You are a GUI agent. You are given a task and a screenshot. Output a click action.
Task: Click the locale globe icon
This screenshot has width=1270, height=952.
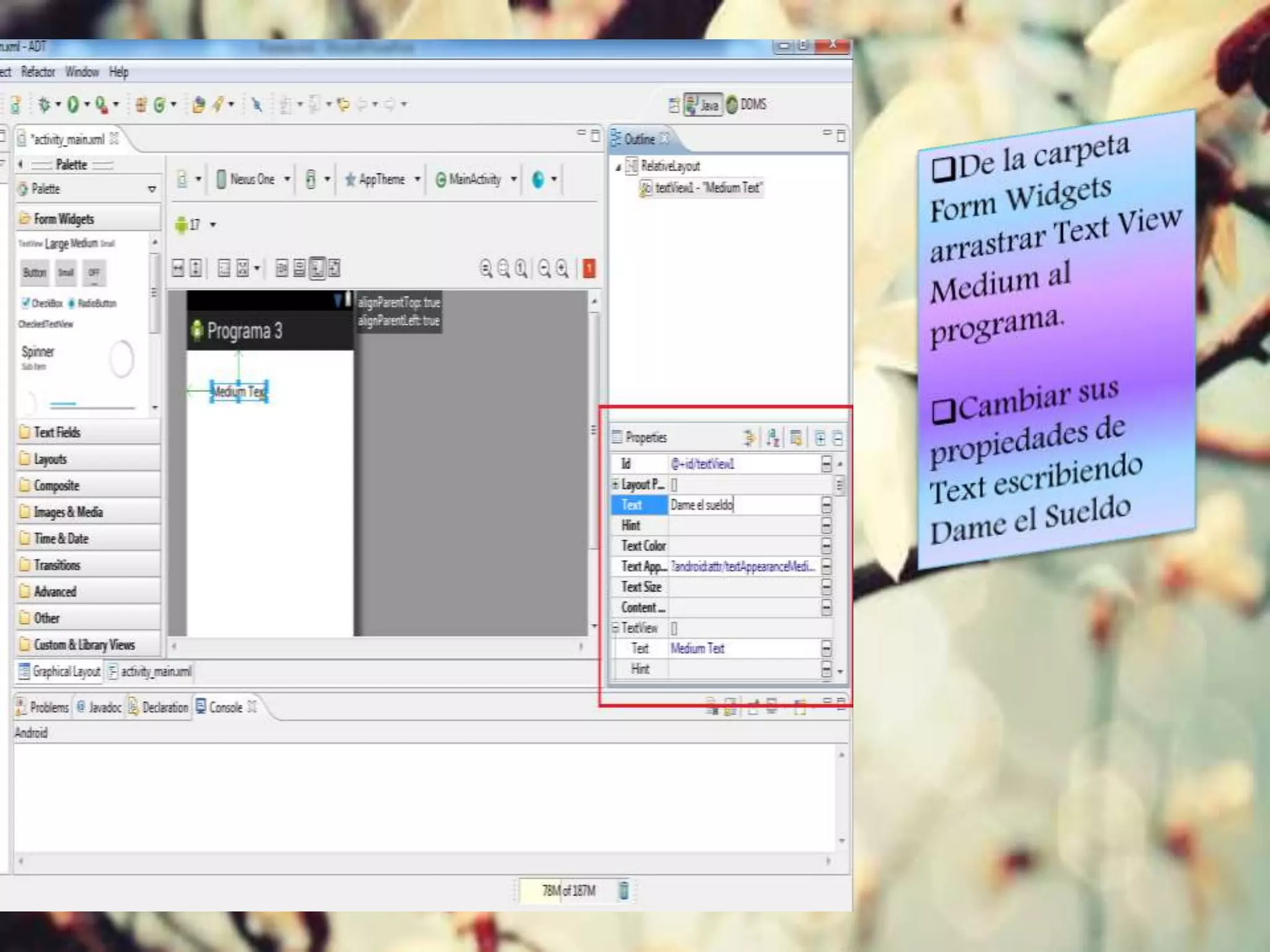click(x=538, y=180)
